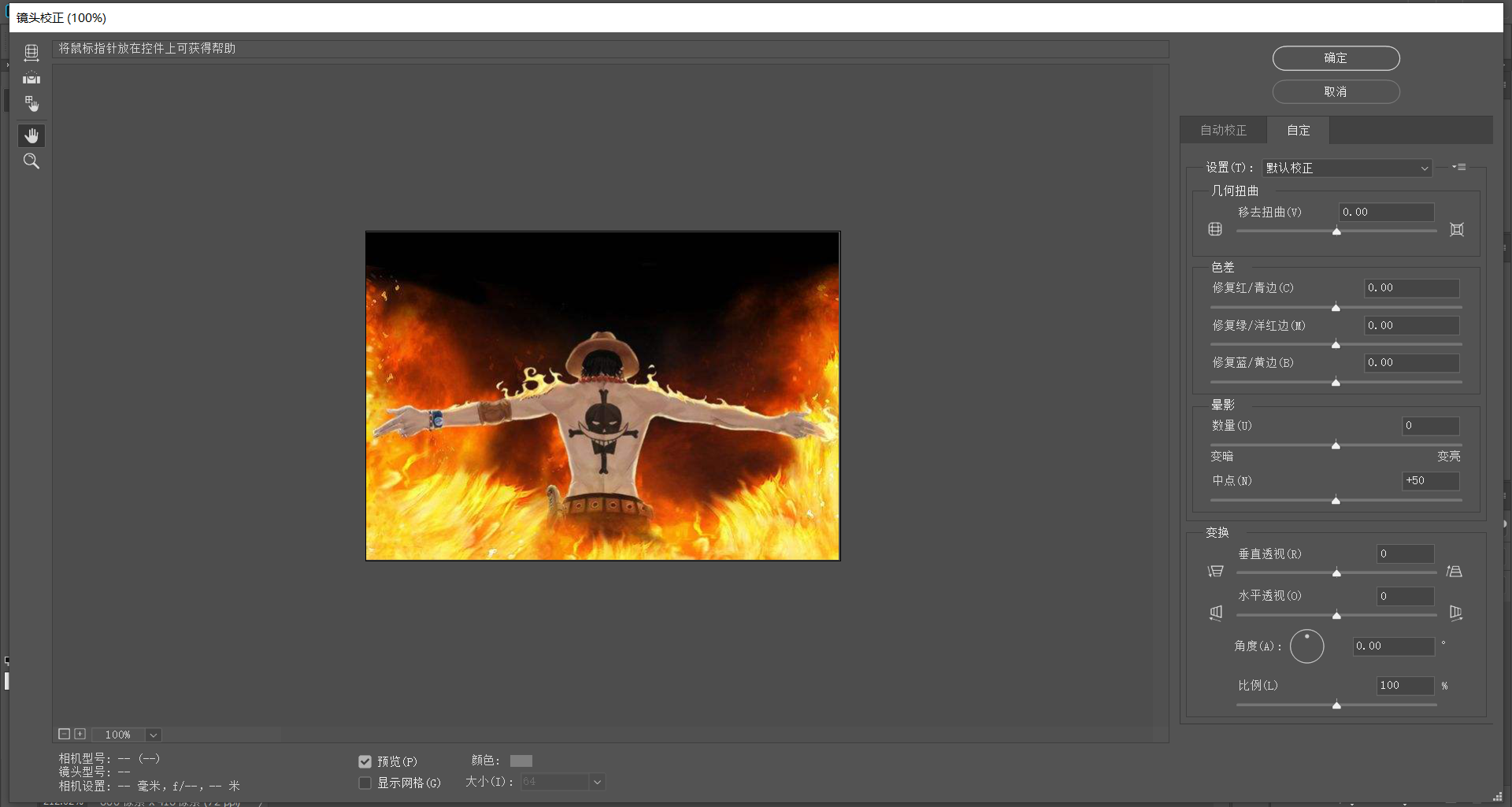
Task: Click the vignette 中点 slider handle
Action: point(1336,501)
